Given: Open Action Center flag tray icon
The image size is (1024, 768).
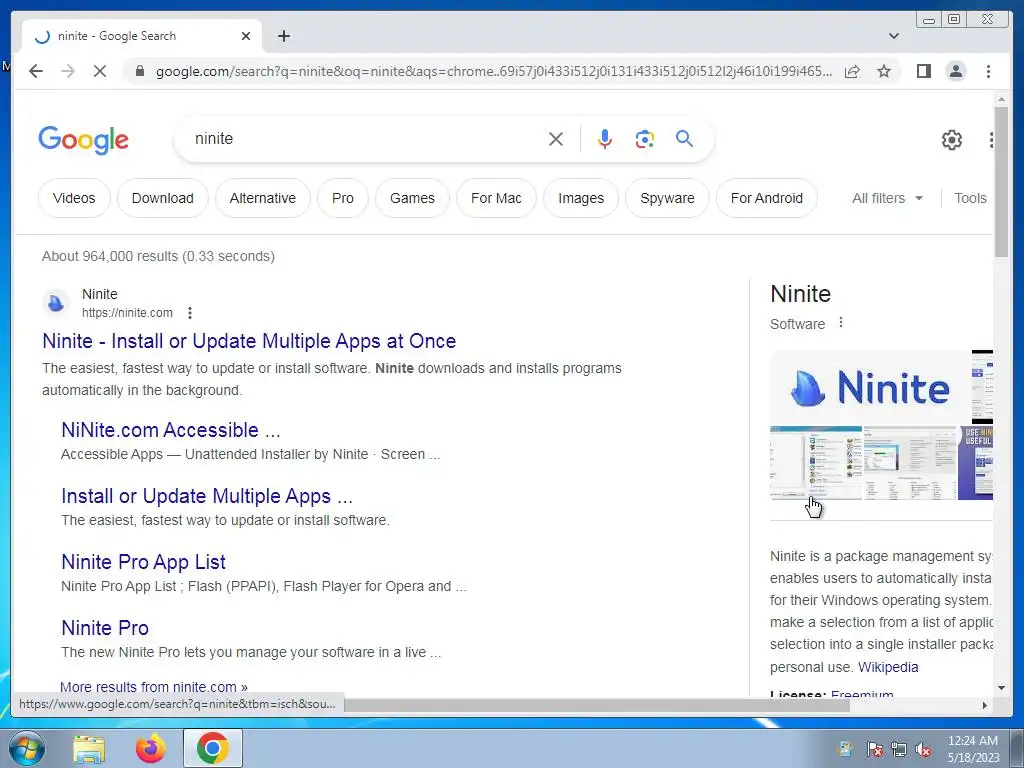Looking at the screenshot, I should point(874,749).
